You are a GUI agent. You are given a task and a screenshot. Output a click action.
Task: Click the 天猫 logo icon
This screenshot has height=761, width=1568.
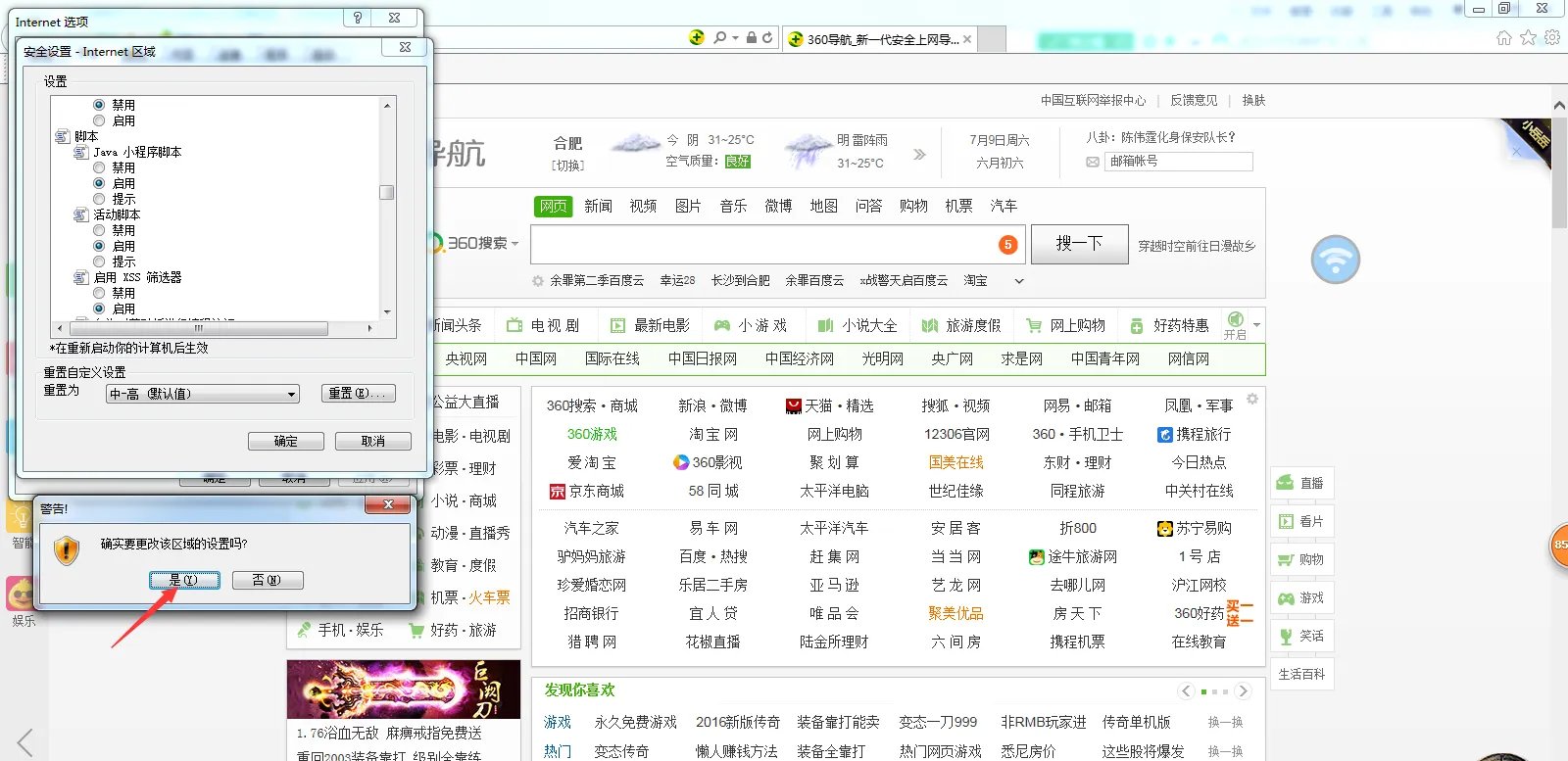(x=794, y=405)
